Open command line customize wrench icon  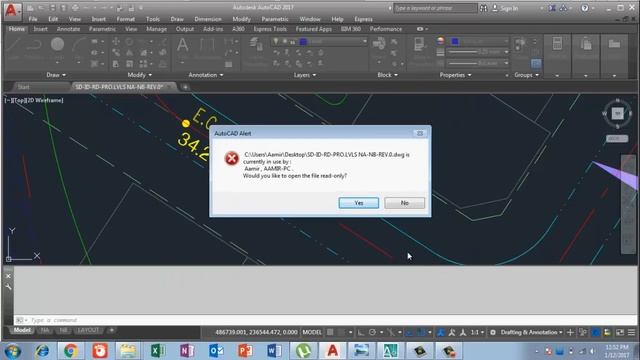coord(8,287)
